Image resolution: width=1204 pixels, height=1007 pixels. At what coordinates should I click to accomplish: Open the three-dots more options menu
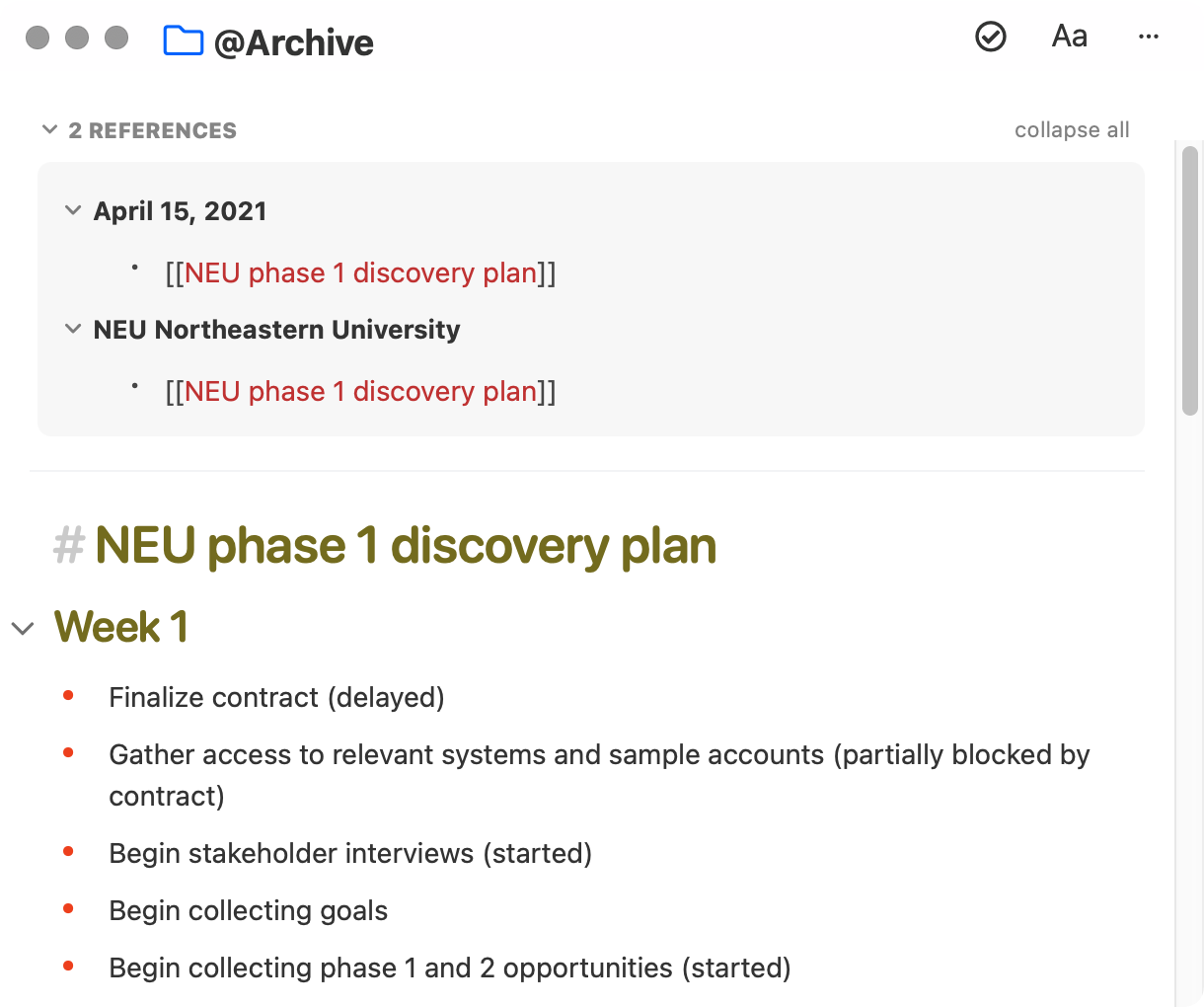[x=1149, y=37]
